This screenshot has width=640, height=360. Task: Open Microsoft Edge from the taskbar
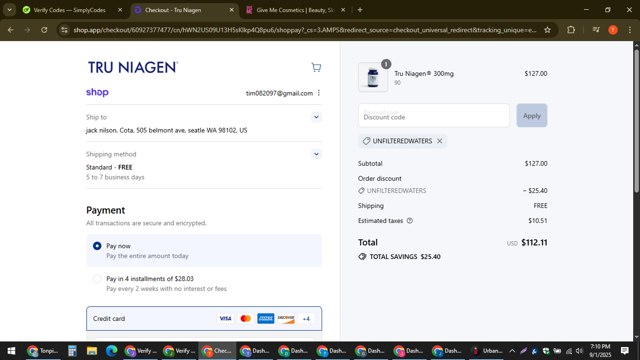point(111,351)
